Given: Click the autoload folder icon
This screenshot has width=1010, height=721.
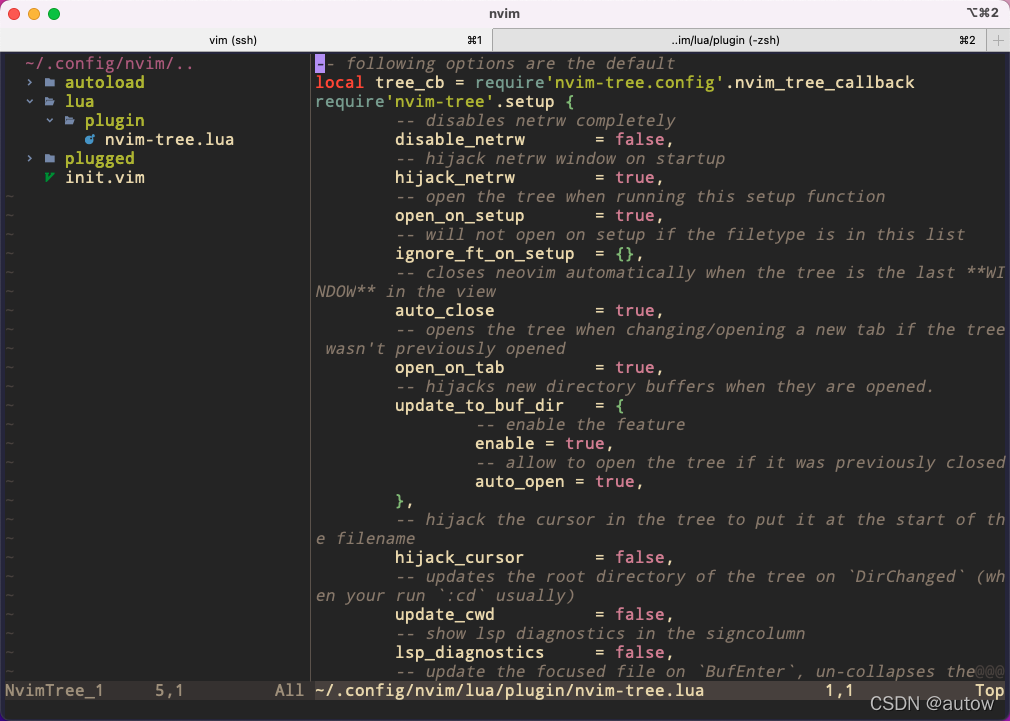Looking at the screenshot, I should click(x=50, y=82).
